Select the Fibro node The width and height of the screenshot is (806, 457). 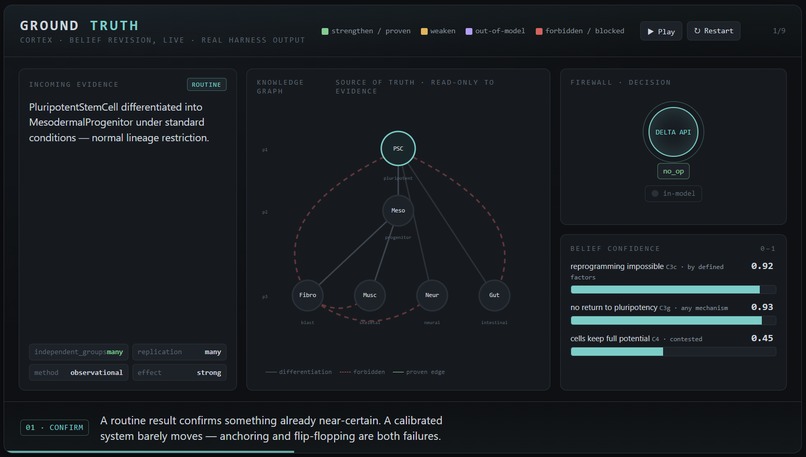click(x=307, y=295)
